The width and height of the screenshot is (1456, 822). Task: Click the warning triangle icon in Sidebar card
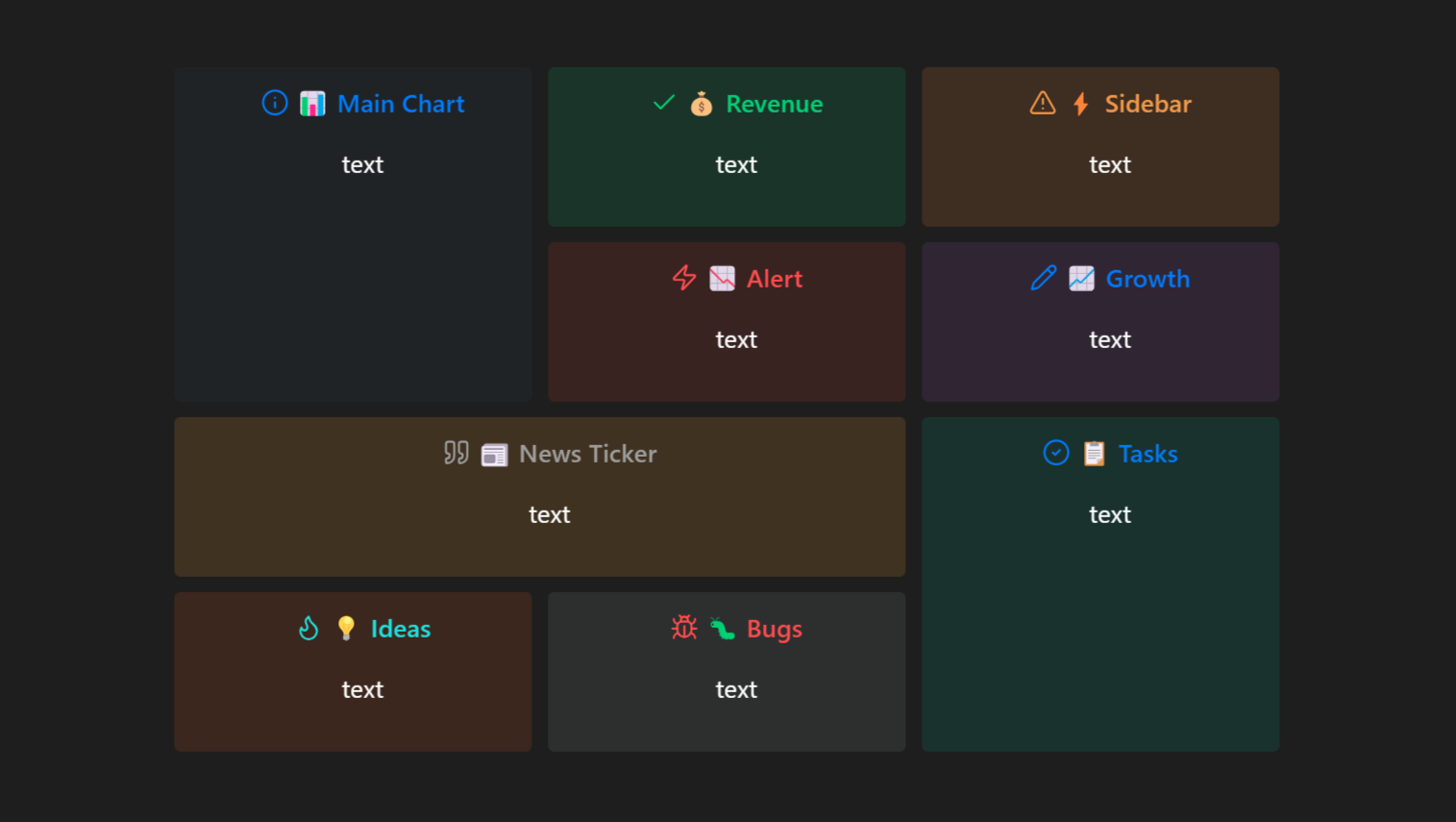click(x=1043, y=103)
